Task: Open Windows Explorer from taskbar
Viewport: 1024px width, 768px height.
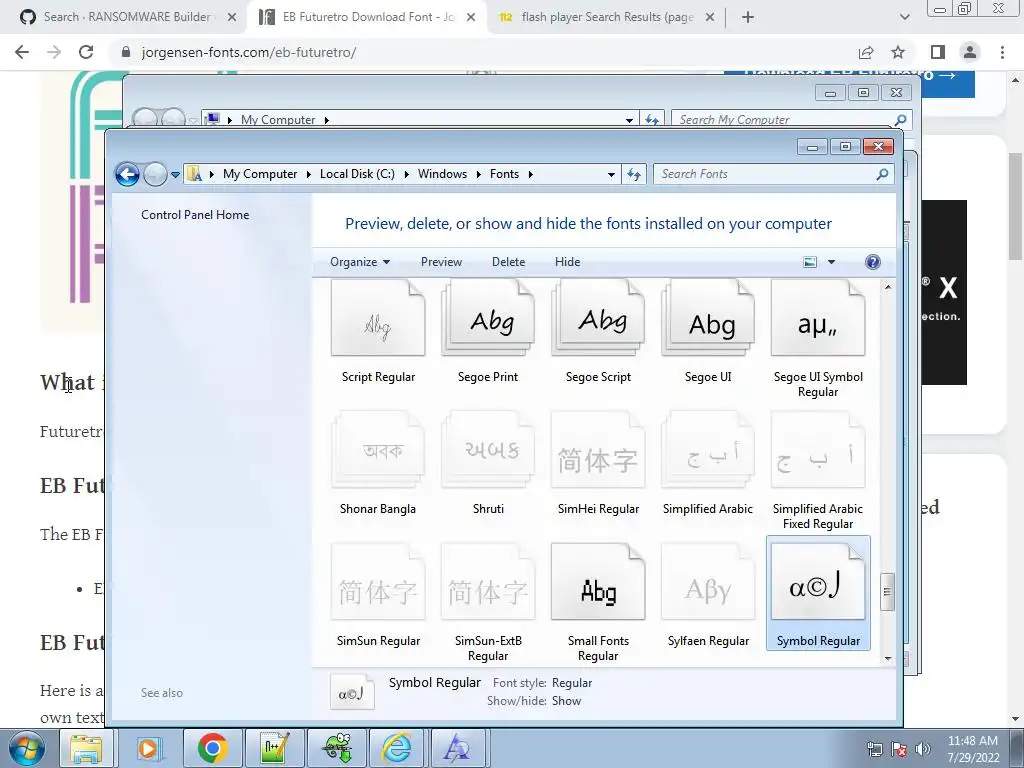Action: [86, 748]
